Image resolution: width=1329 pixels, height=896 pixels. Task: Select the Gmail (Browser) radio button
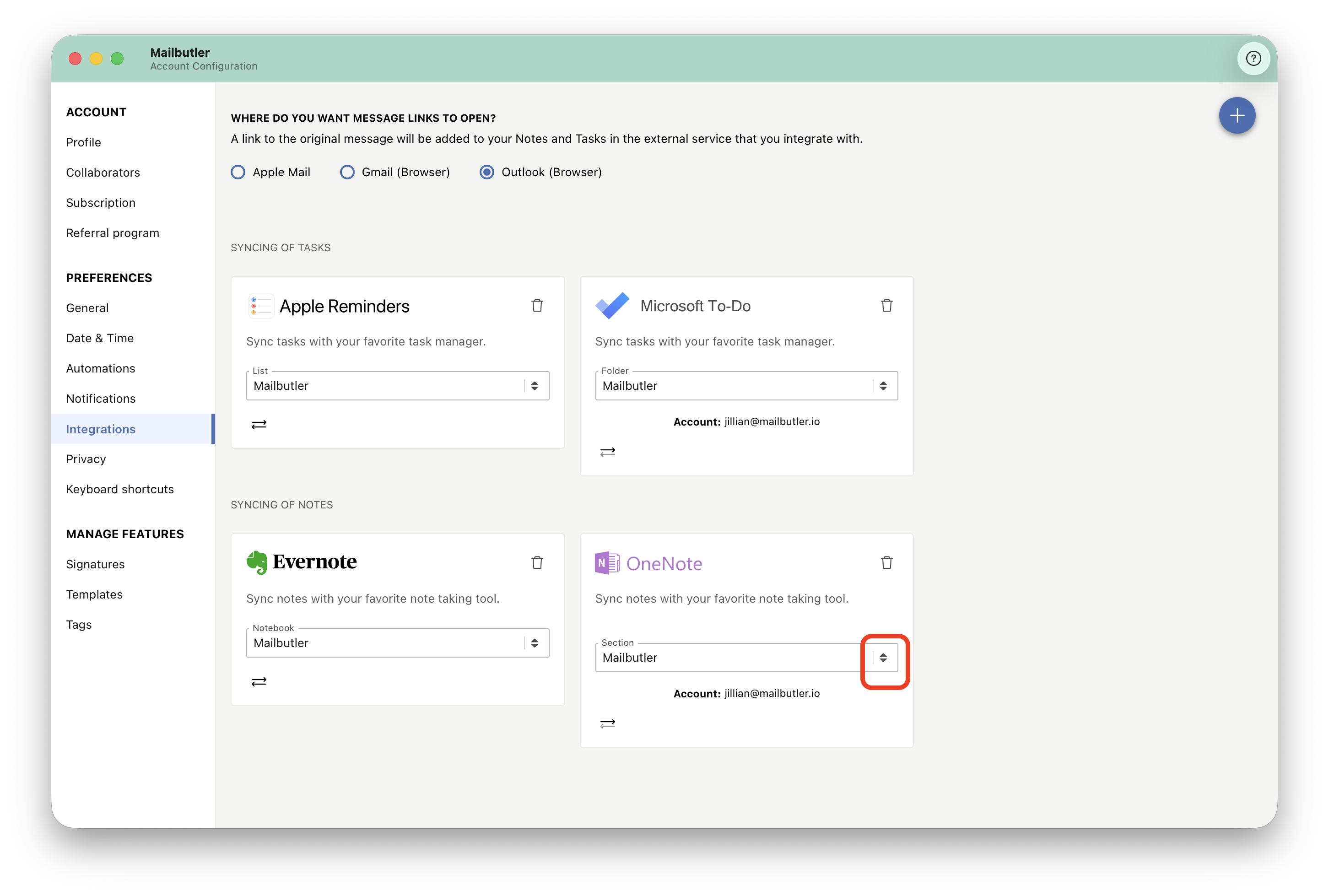coord(347,172)
